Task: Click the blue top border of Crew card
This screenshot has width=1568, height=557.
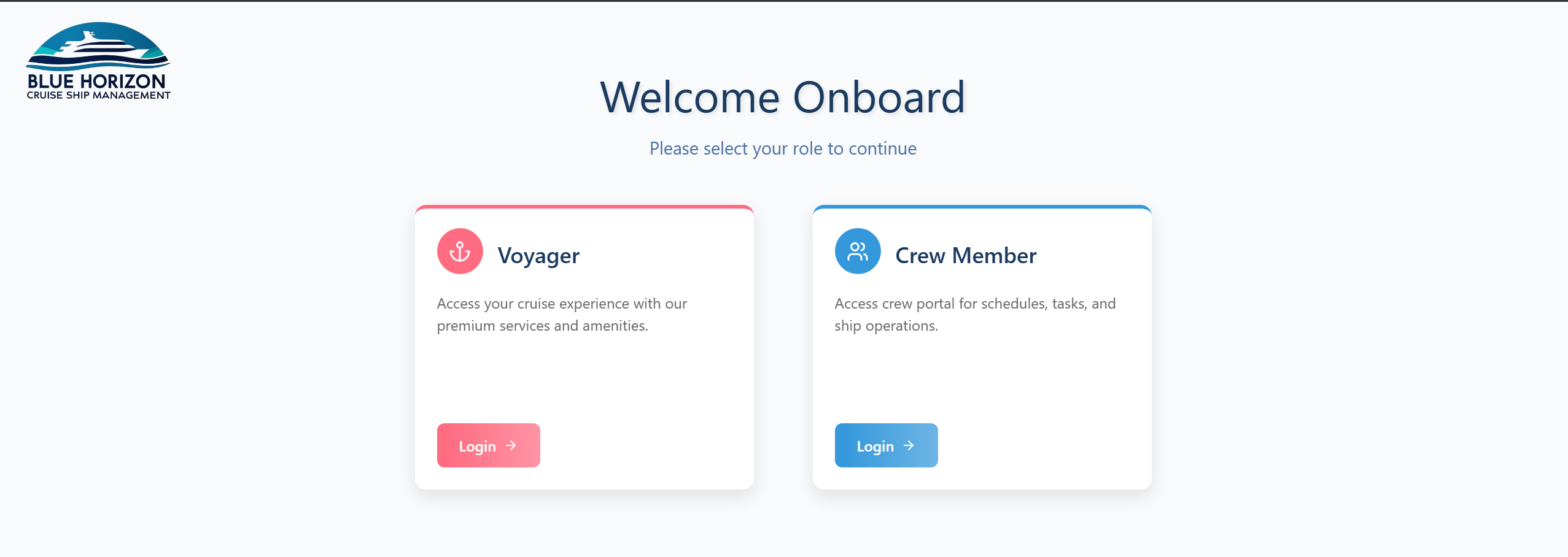Action: pyautogui.click(x=982, y=207)
